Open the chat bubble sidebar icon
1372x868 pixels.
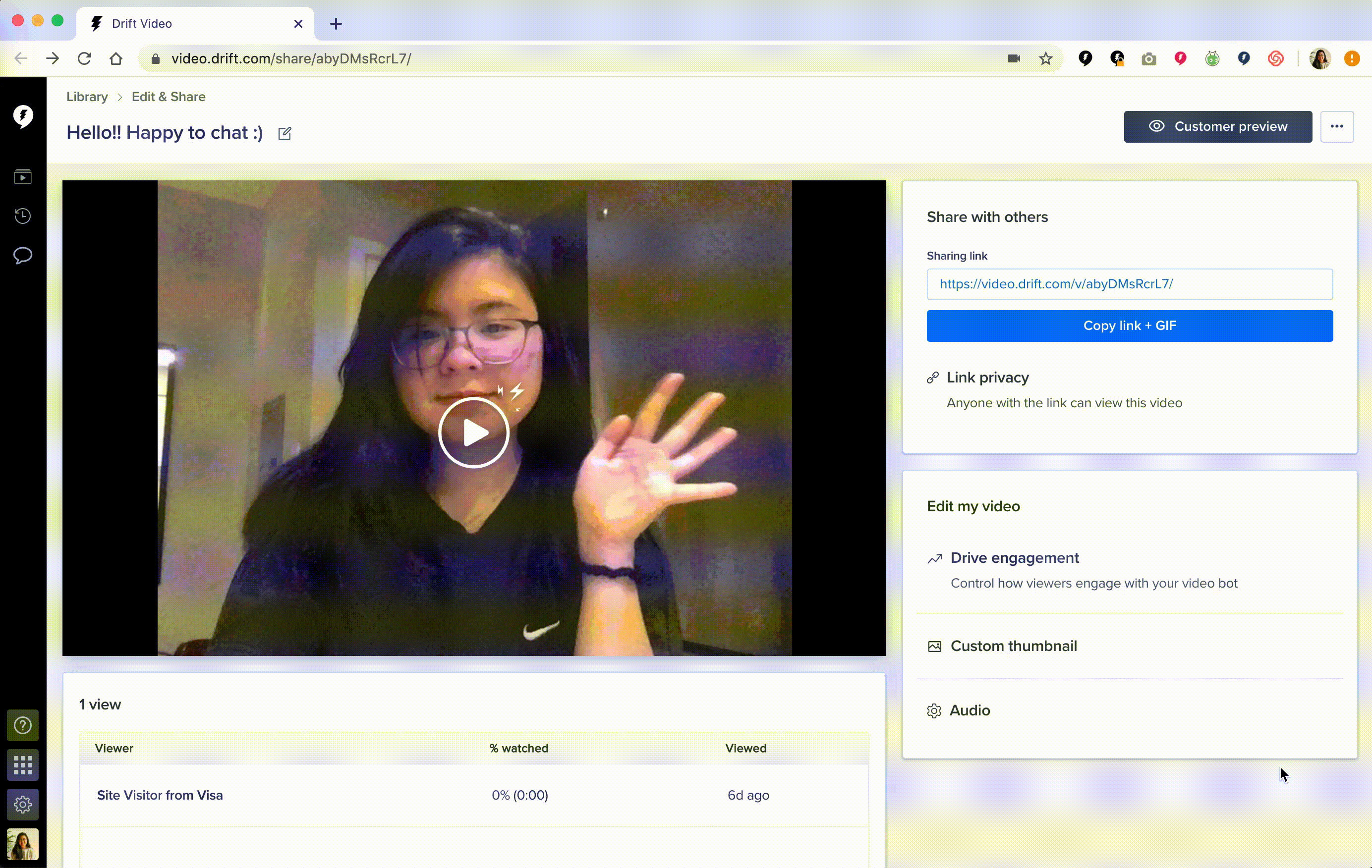point(23,256)
